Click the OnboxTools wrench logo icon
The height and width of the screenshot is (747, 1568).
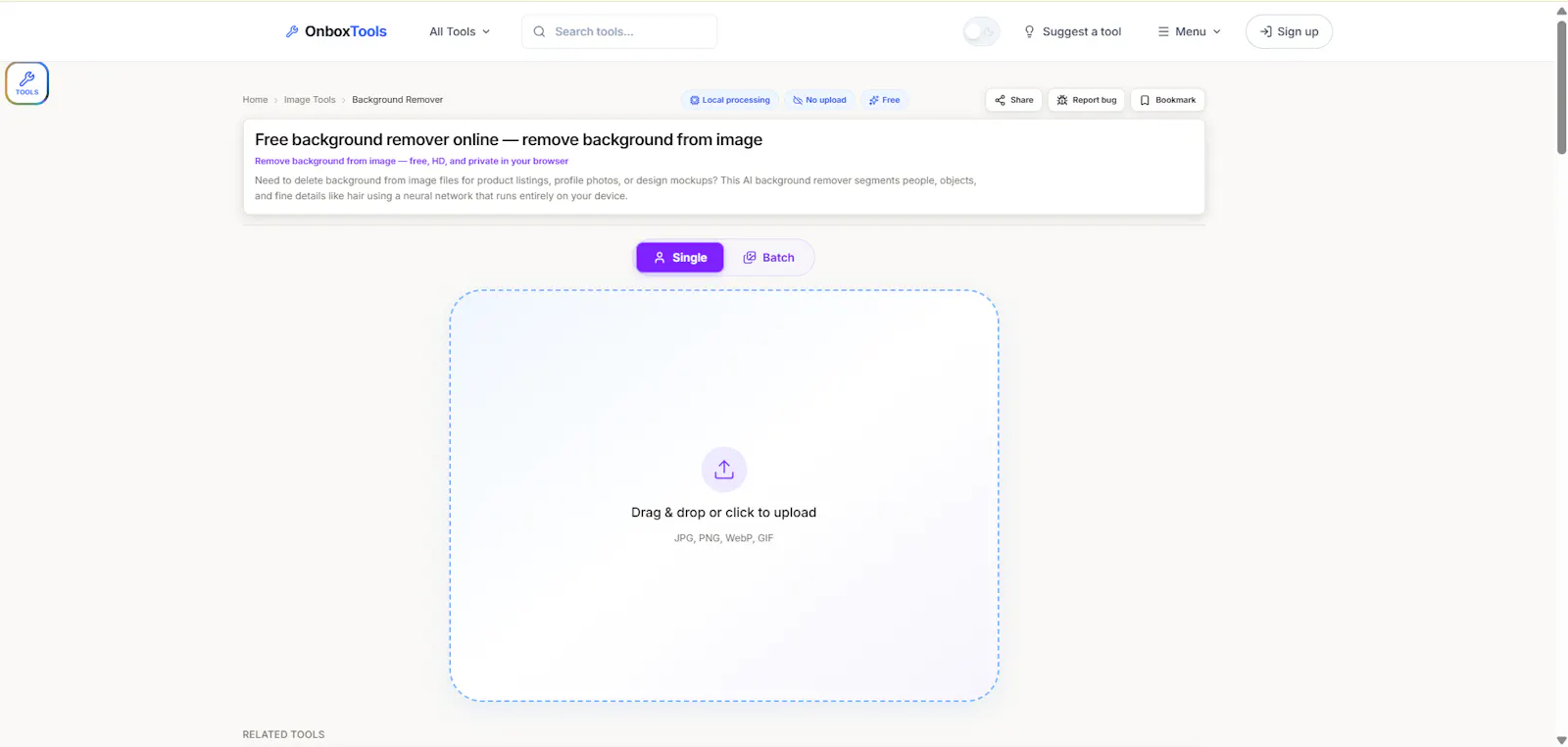[x=292, y=31]
